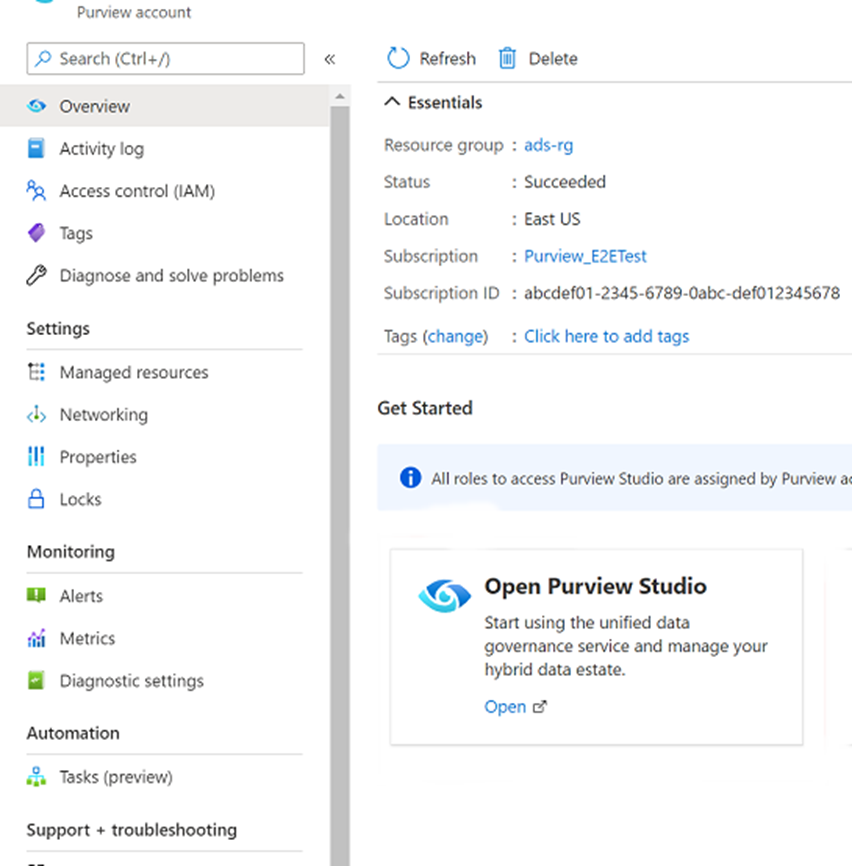Click the Diagnose wrench icon
852x866 pixels.
coord(36,275)
